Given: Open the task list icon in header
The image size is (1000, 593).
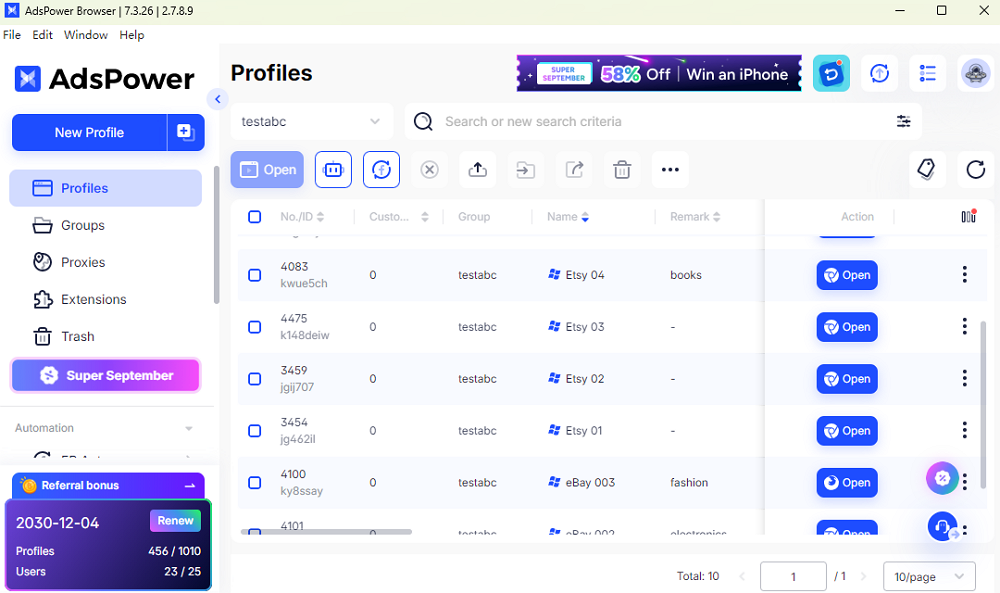Looking at the screenshot, I should coord(927,73).
